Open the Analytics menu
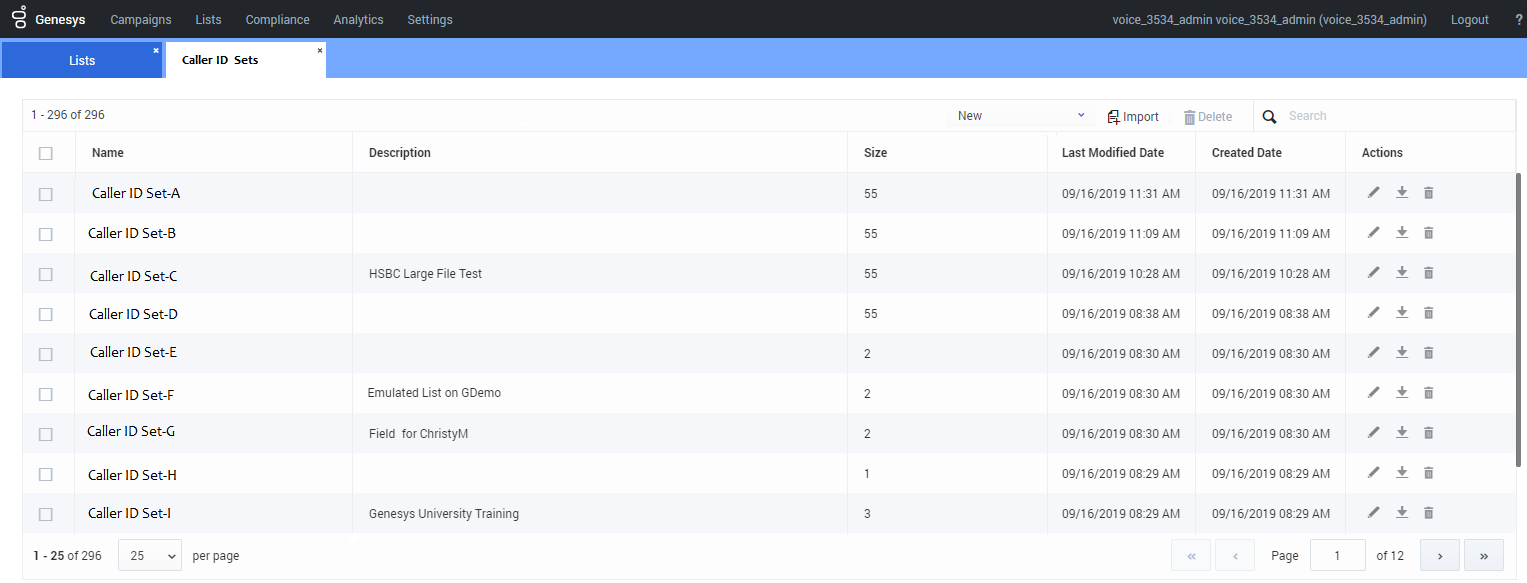The height and width of the screenshot is (583, 1527). (x=358, y=20)
